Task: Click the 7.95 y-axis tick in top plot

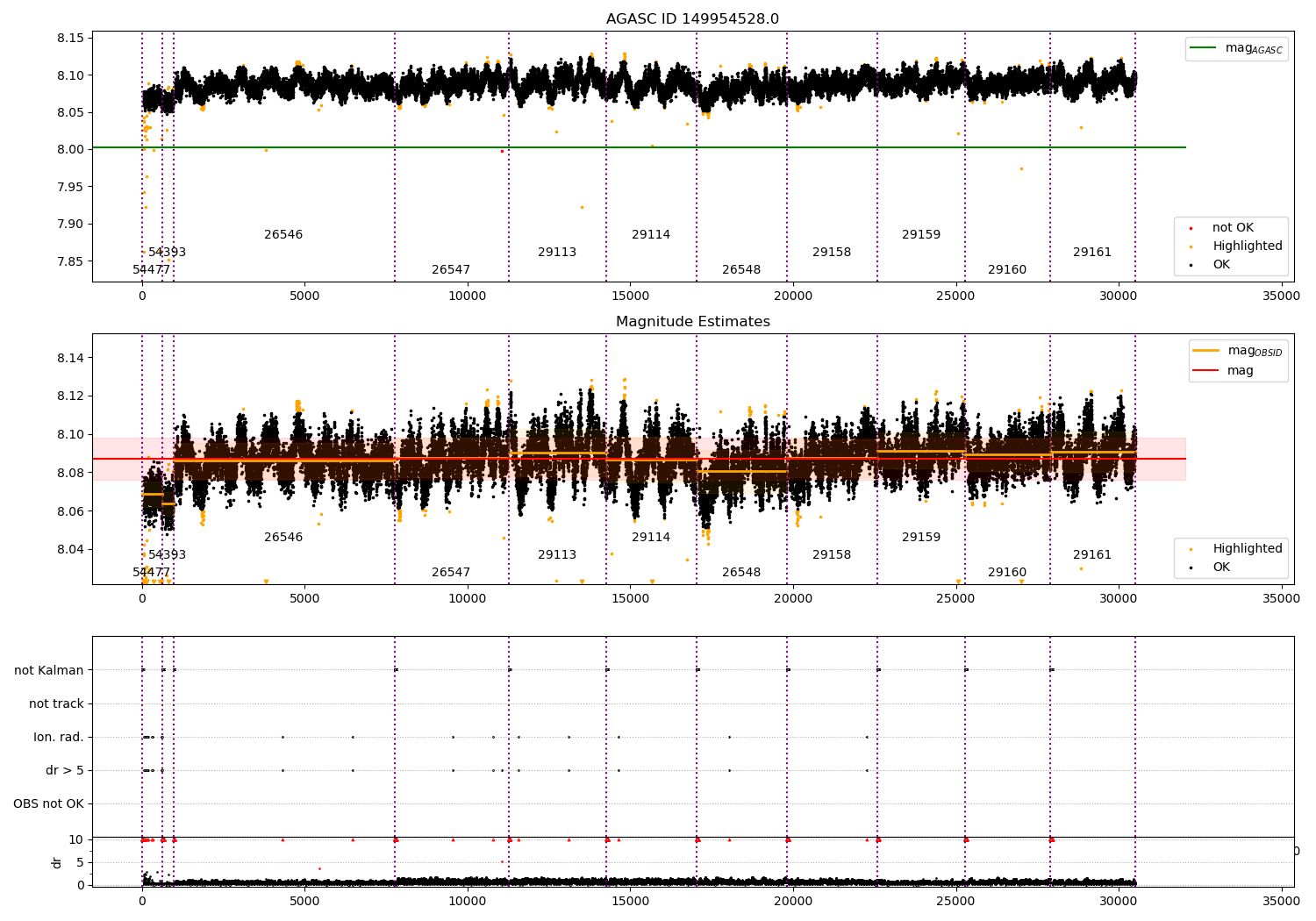Action: coord(71,187)
